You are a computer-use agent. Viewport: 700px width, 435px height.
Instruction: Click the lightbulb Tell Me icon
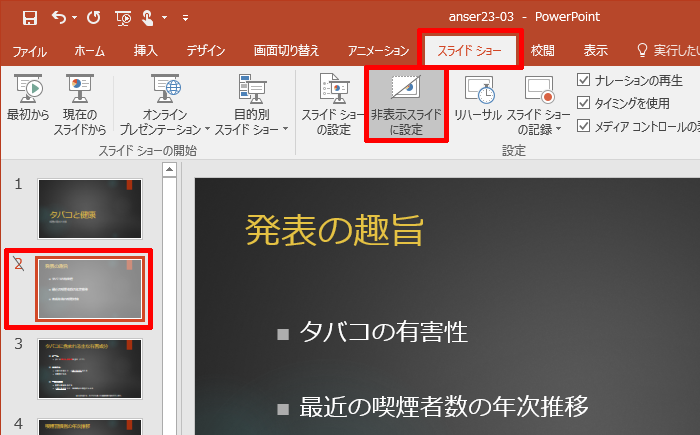642,50
